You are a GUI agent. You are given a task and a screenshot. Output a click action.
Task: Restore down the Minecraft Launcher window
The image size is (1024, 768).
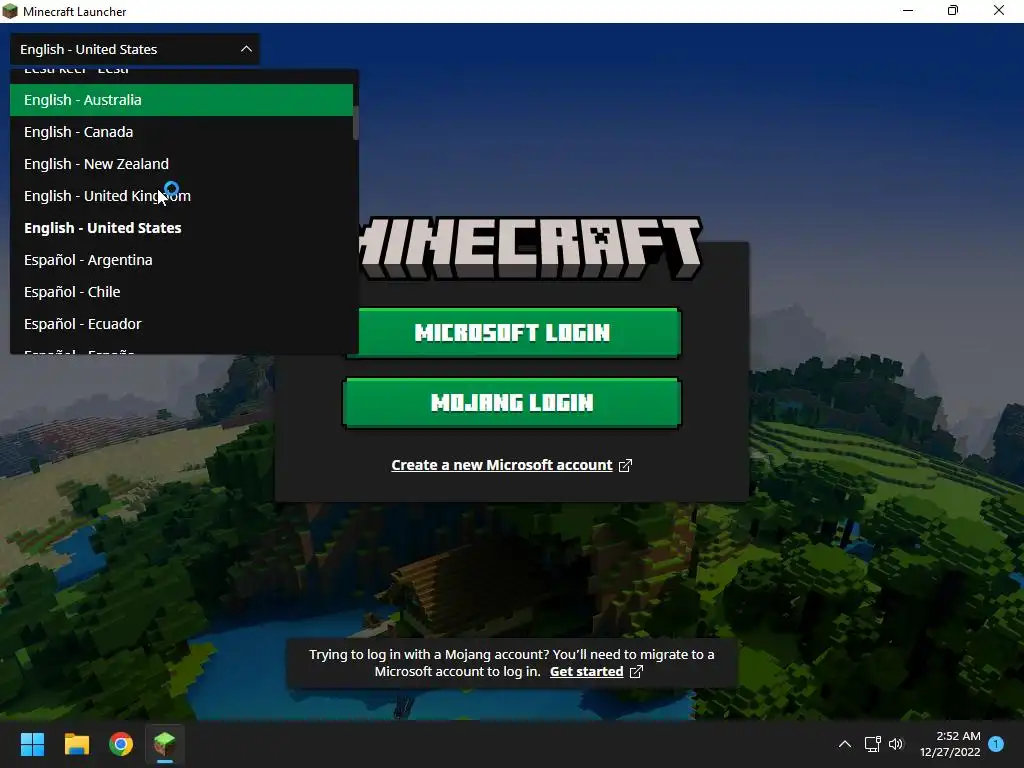[953, 10]
